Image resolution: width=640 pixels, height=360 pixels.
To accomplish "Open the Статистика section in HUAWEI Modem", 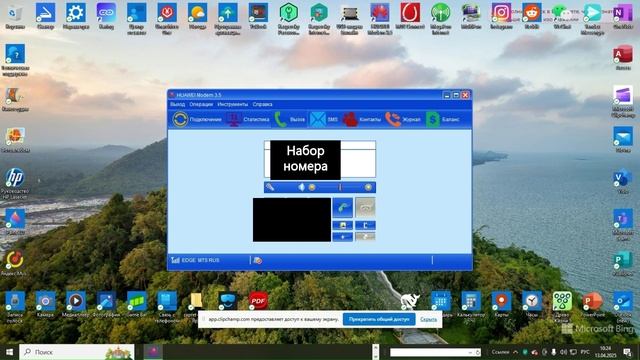I will coord(248,119).
